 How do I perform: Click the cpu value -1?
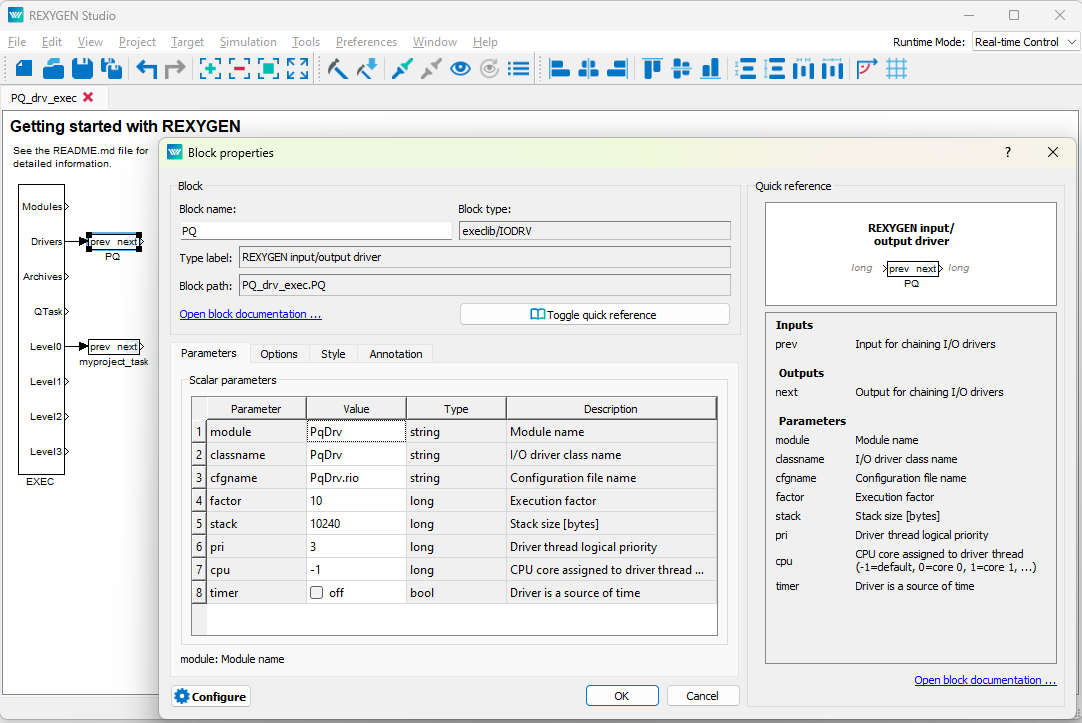356,570
